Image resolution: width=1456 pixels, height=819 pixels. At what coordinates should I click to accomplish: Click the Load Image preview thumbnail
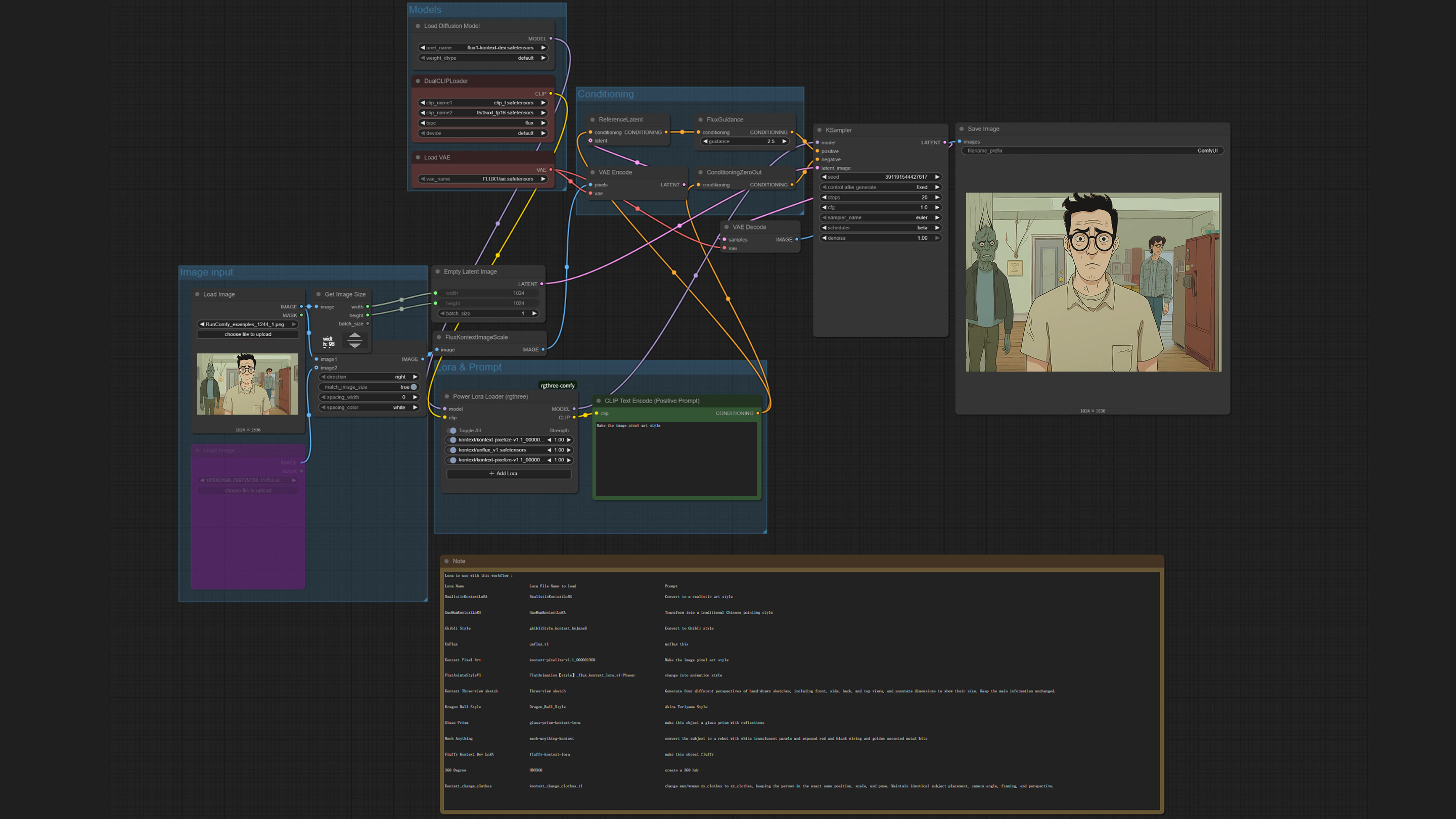pyautogui.click(x=248, y=384)
